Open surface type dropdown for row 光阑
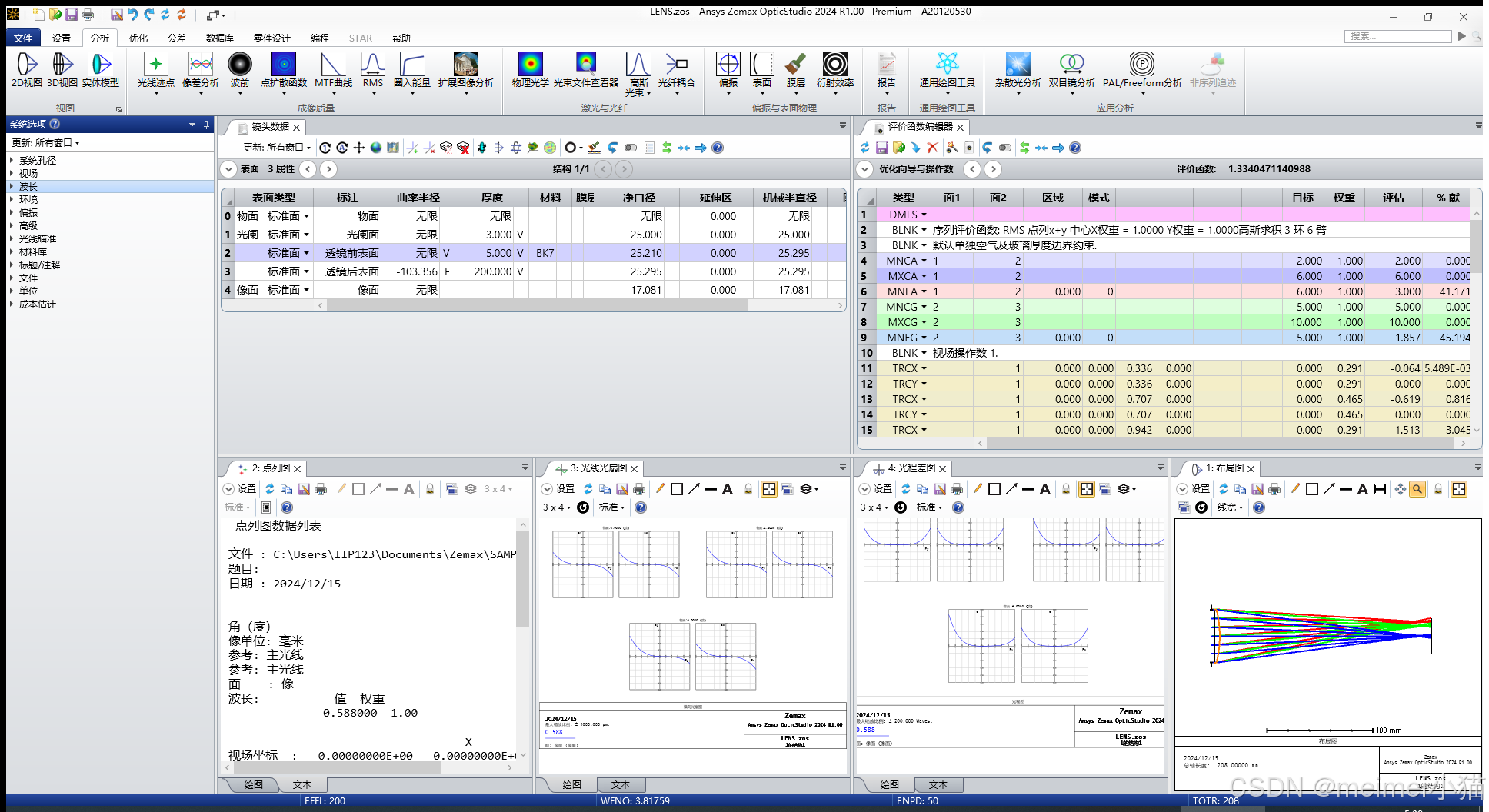Image resolution: width=1489 pixels, height=812 pixels. point(306,235)
